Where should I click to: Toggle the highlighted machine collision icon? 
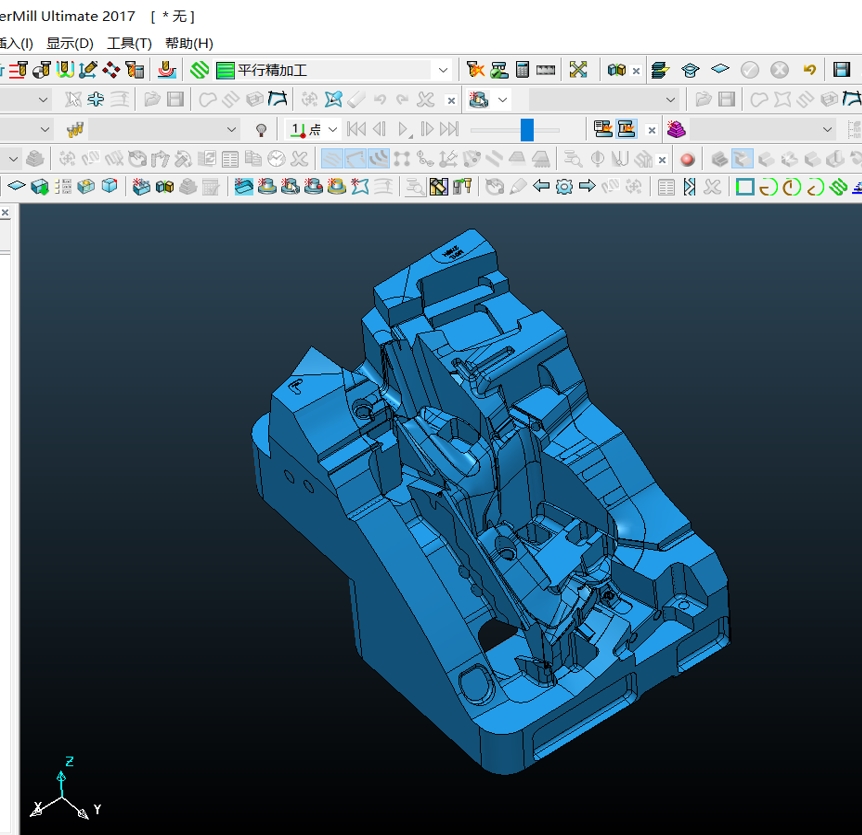tap(626, 129)
